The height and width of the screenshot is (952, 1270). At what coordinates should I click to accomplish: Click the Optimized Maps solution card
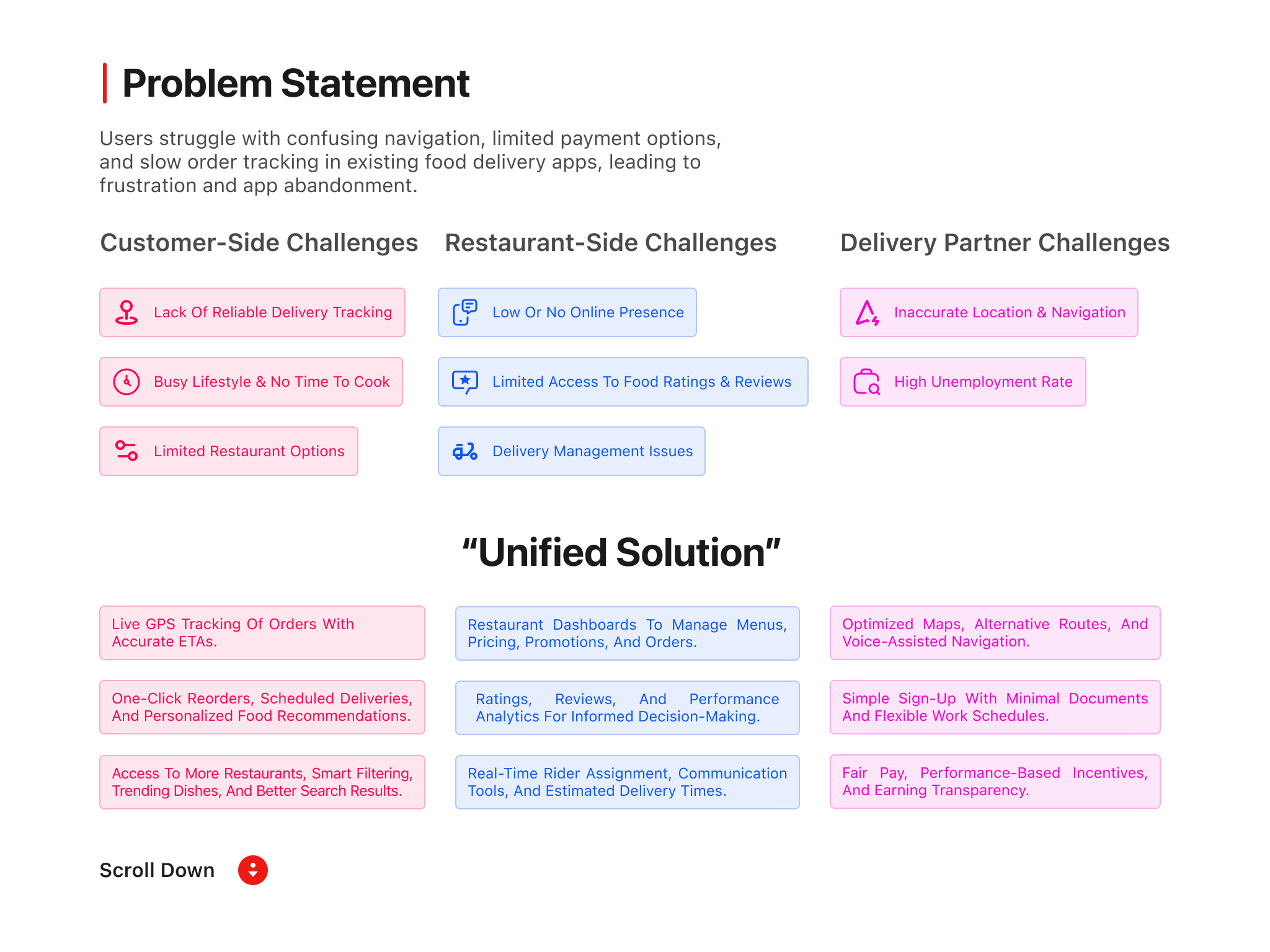(995, 633)
